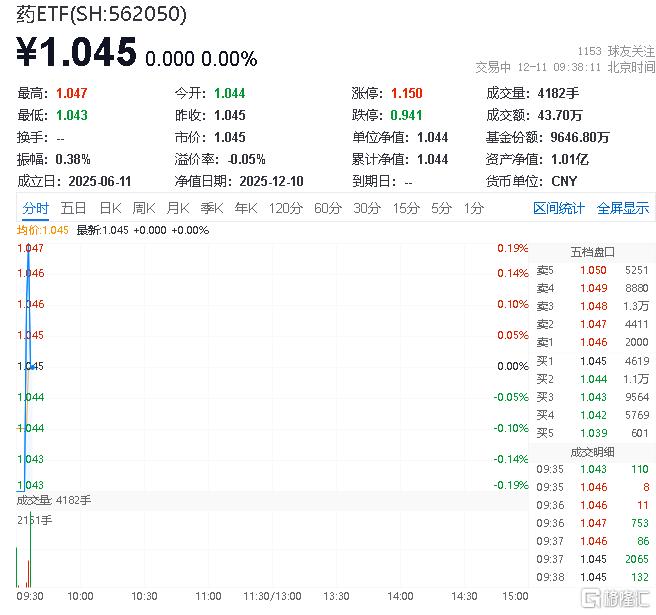
Task: Click the -0.19% axis label
Action: click(511, 485)
